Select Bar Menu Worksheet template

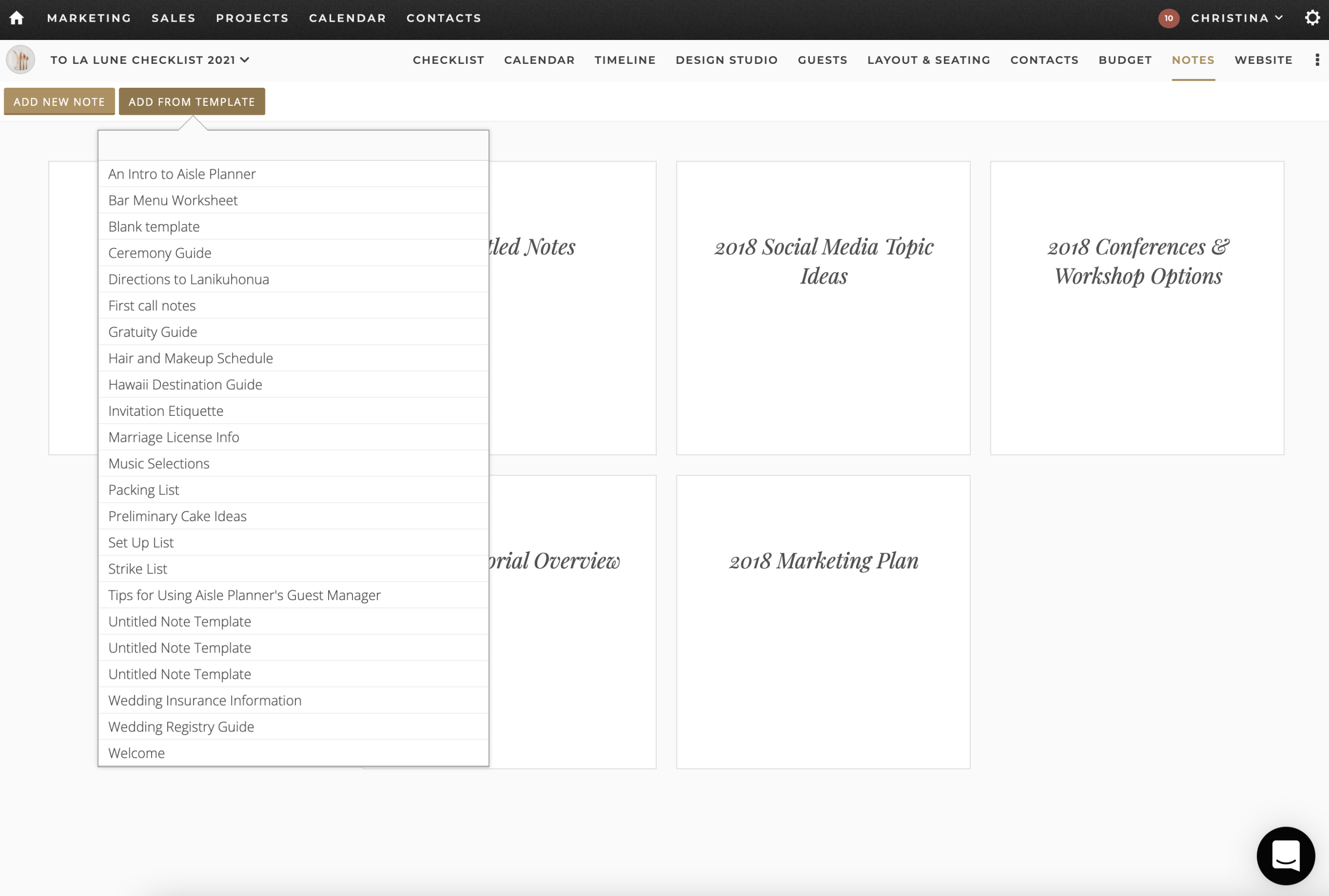point(173,200)
